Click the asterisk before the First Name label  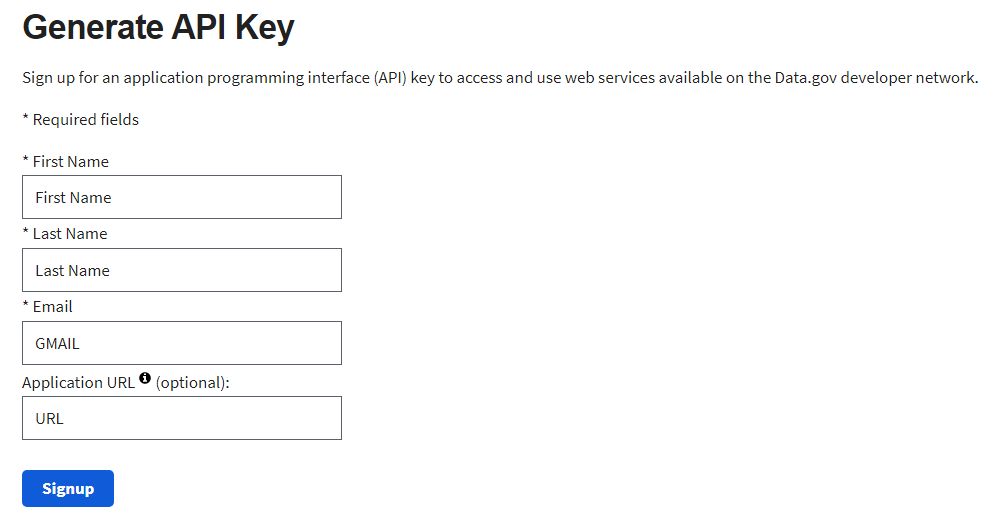(x=25, y=160)
